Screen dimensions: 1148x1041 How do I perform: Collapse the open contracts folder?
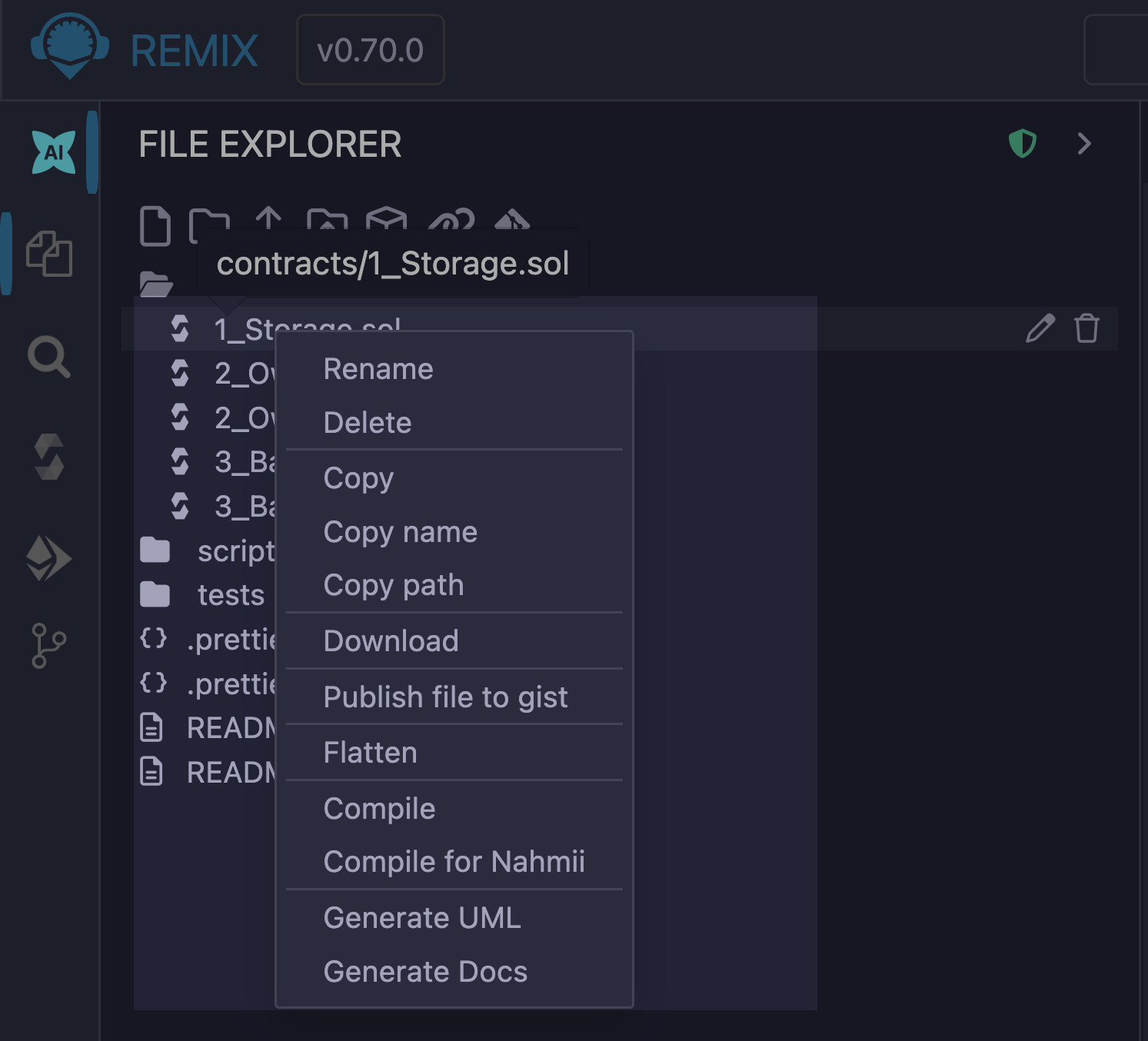pyautogui.click(x=156, y=284)
